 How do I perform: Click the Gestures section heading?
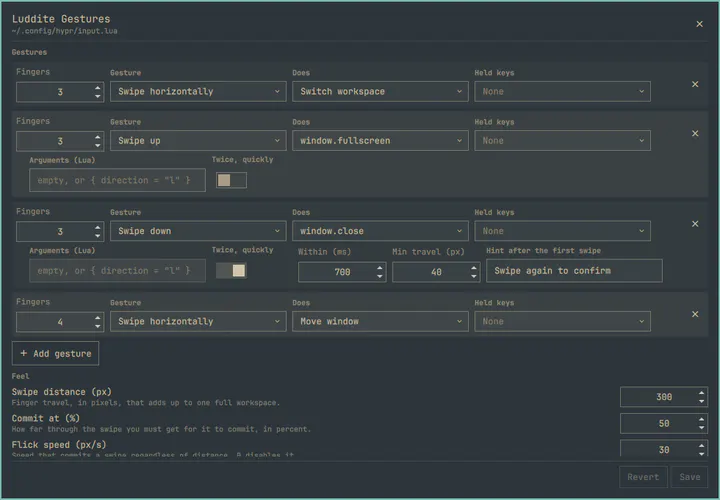pos(29,52)
